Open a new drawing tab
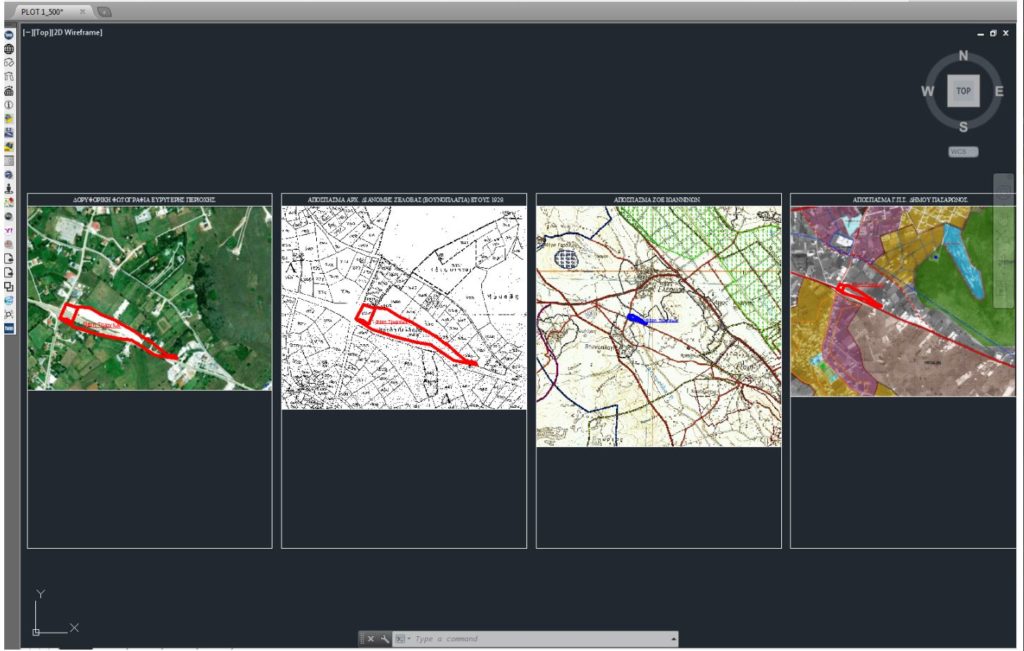Viewport: 1024px width, 651px height. (105, 11)
